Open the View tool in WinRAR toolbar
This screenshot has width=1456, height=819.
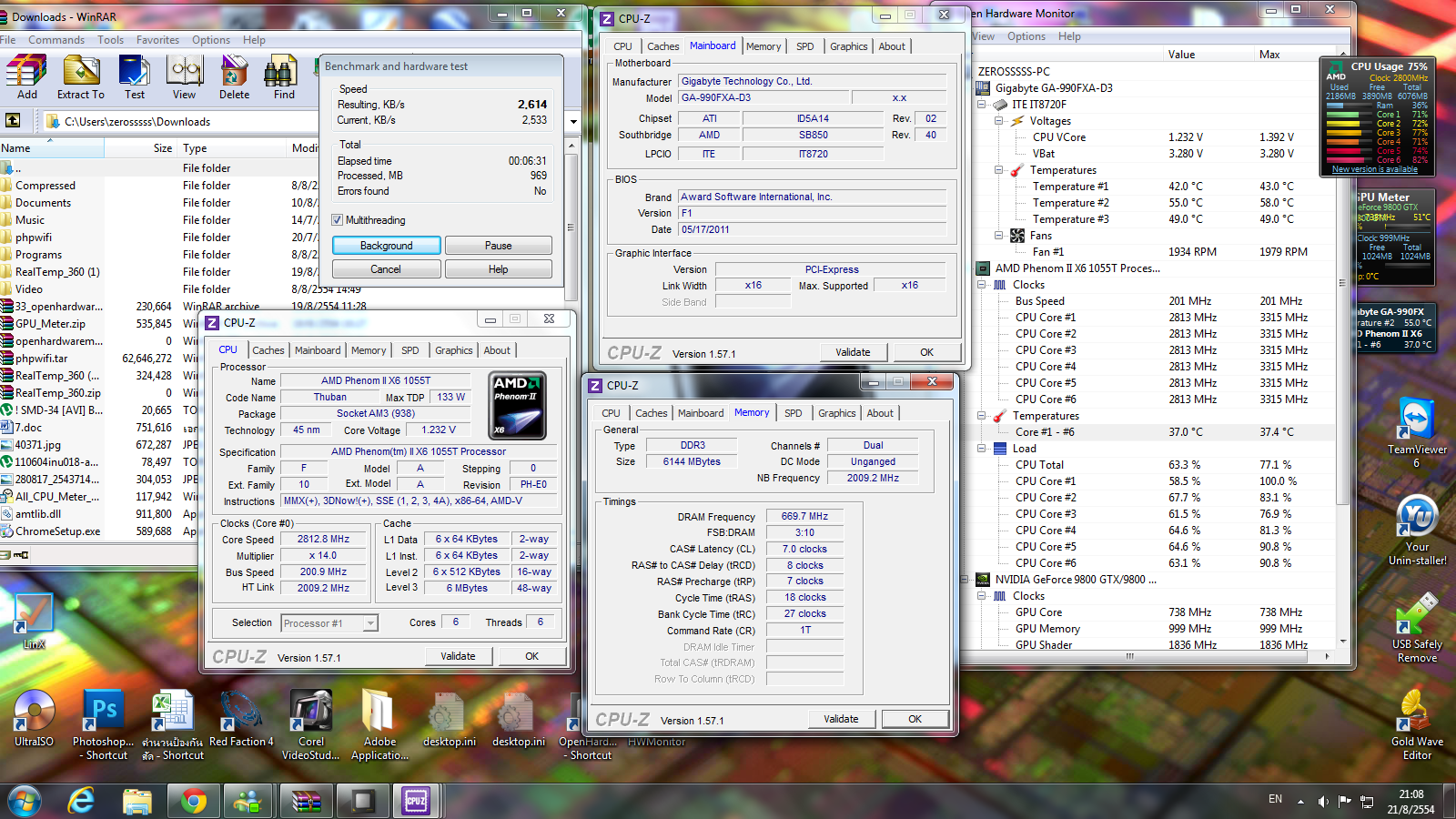pyautogui.click(x=185, y=76)
